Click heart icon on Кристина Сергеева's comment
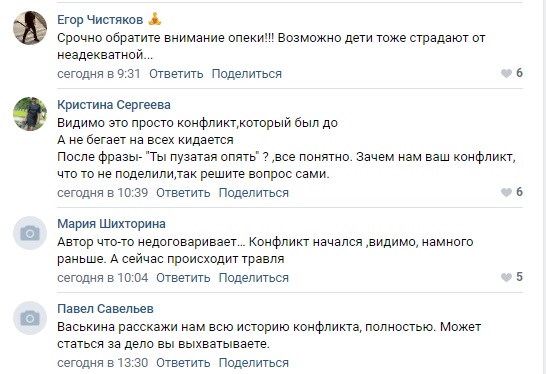This screenshot has height=374, width=546. tap(506, 192)
